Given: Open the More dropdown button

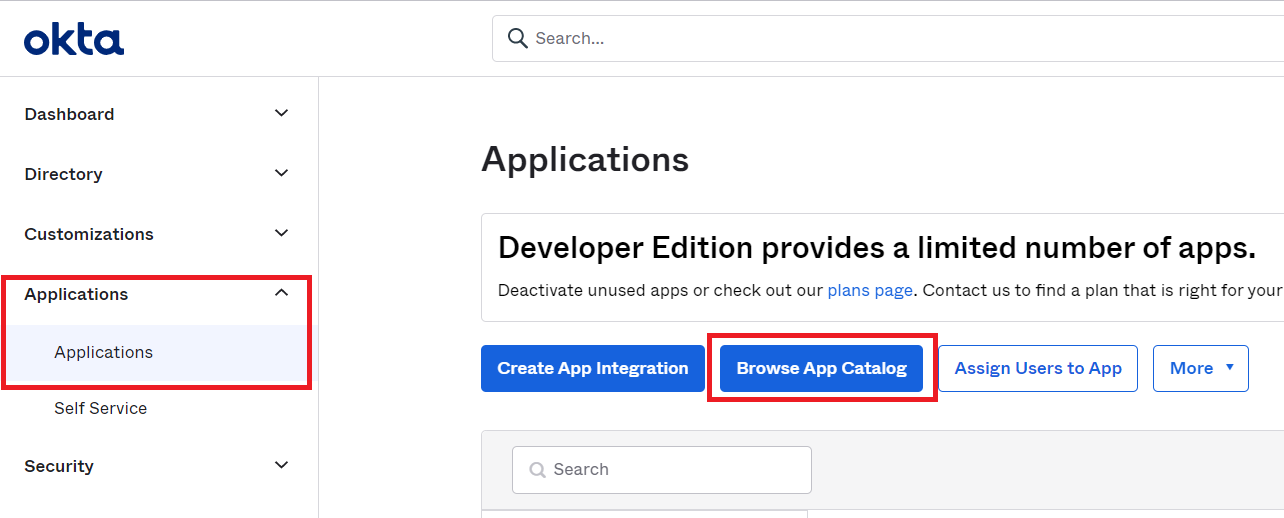Looking at the screenshot, I should coord(1201,368).
